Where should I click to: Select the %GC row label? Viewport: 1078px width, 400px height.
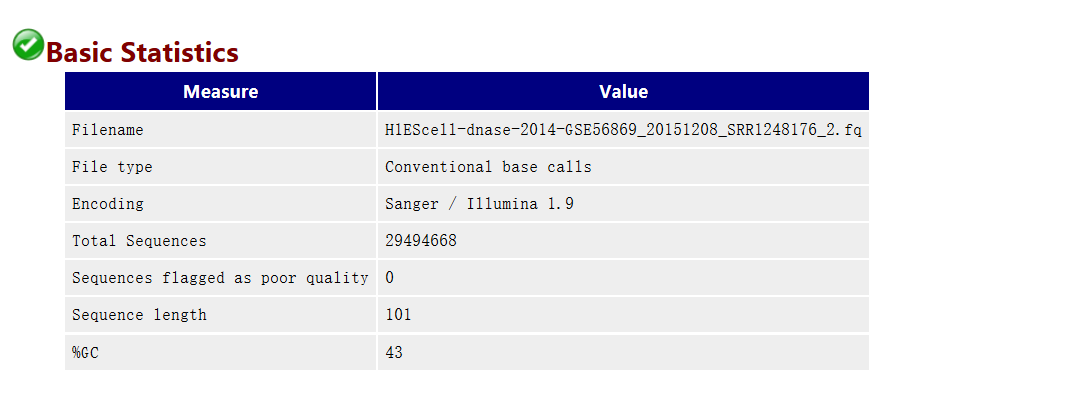click(x=86, y=353)
